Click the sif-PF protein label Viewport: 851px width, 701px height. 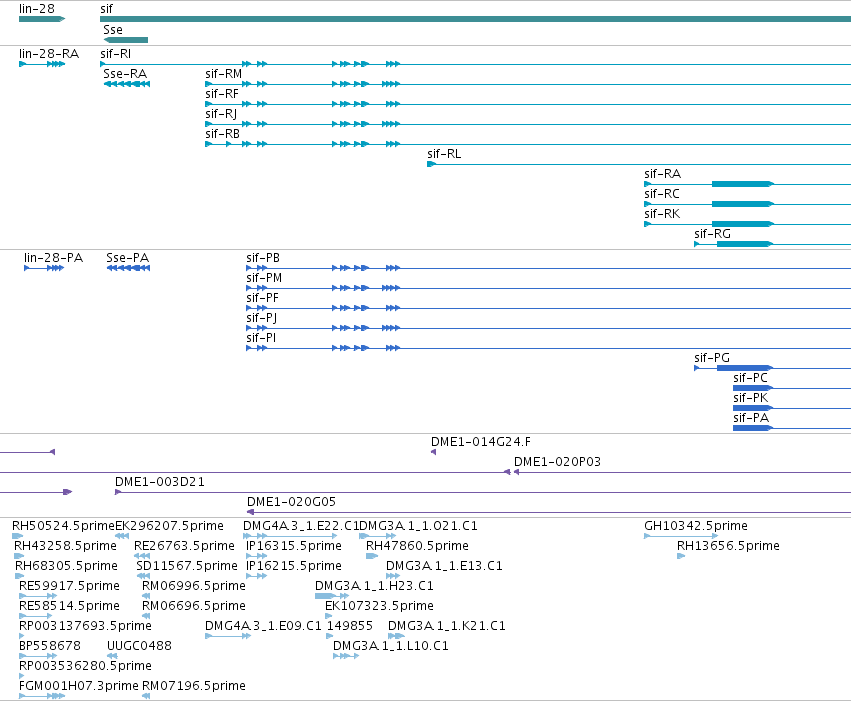(262, 298)
